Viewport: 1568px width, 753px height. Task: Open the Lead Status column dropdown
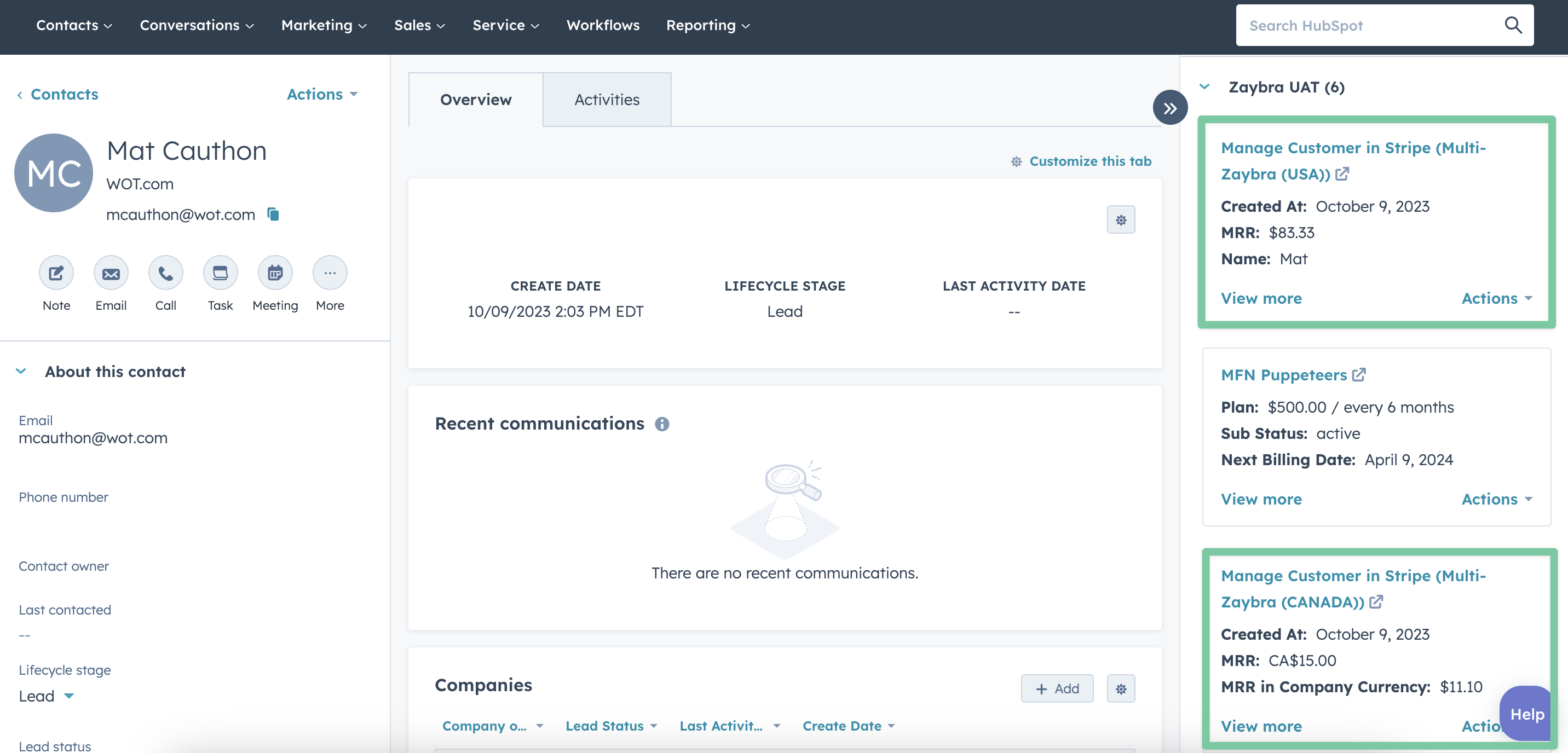pyautogui.click(x=612, y=726)
